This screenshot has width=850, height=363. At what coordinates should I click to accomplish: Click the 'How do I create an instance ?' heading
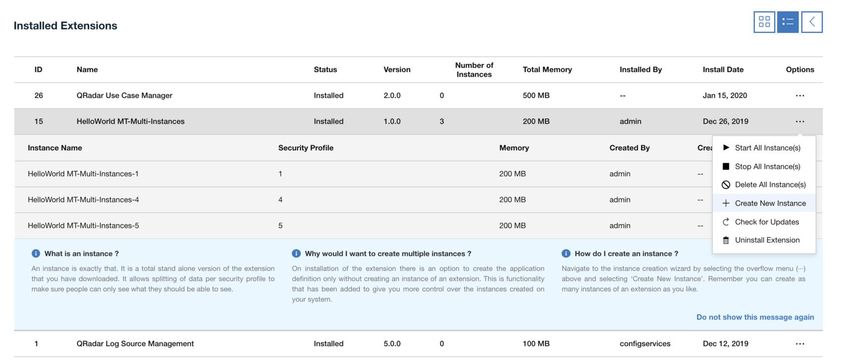(x=627, y=253)
